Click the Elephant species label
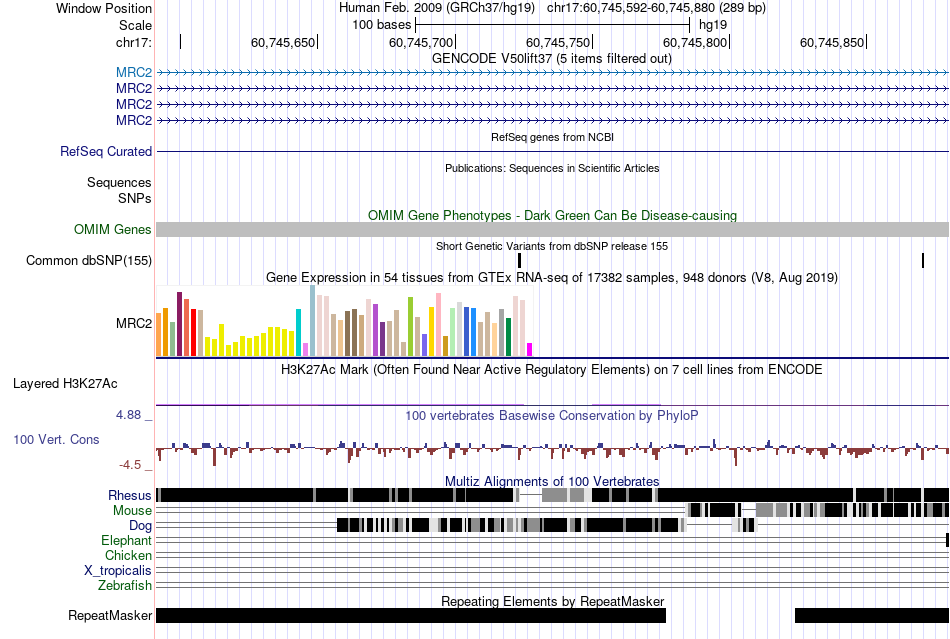 click(126, 540)
